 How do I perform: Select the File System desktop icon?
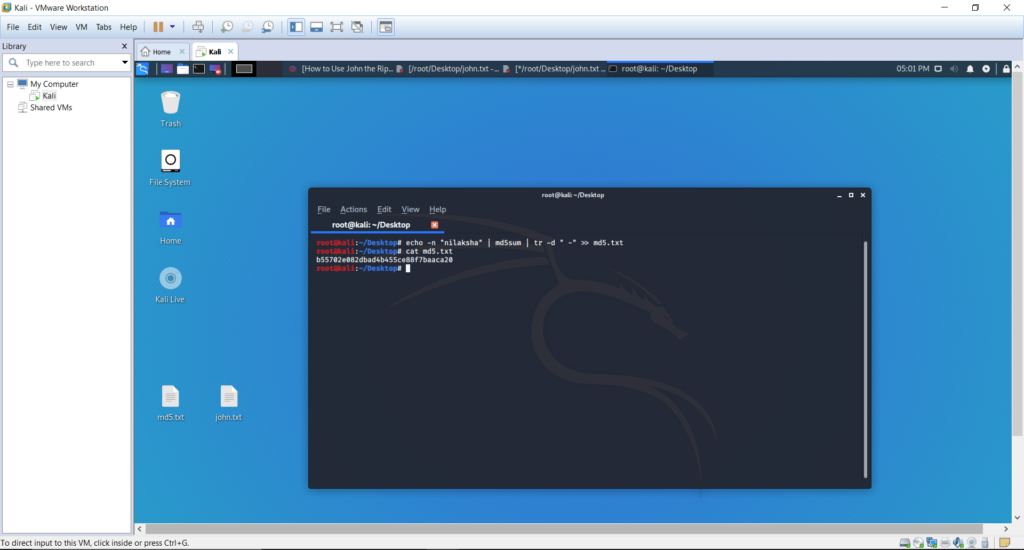click(170, 167)
